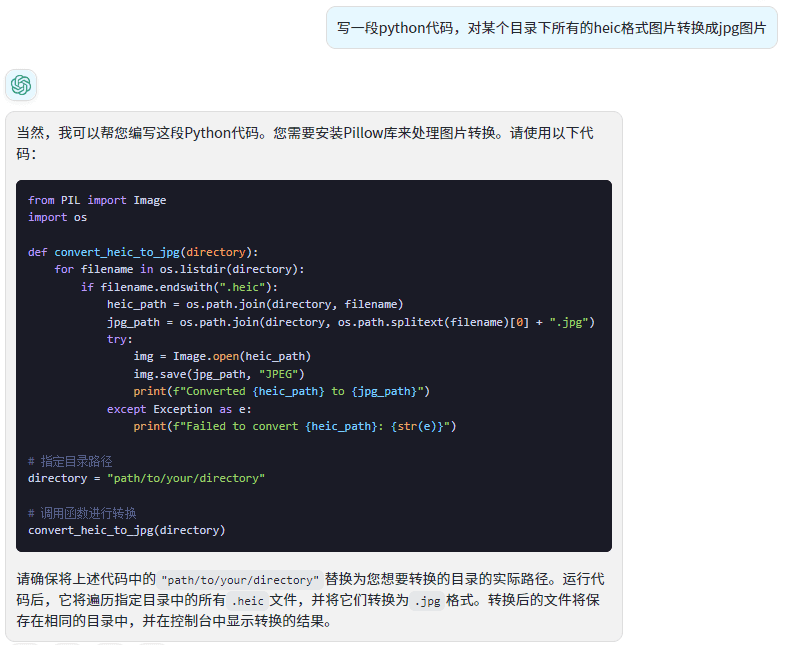Click the code line 'from PIL import Image'
The height and width of the screenshot is (645, 796).
point(97,200)
